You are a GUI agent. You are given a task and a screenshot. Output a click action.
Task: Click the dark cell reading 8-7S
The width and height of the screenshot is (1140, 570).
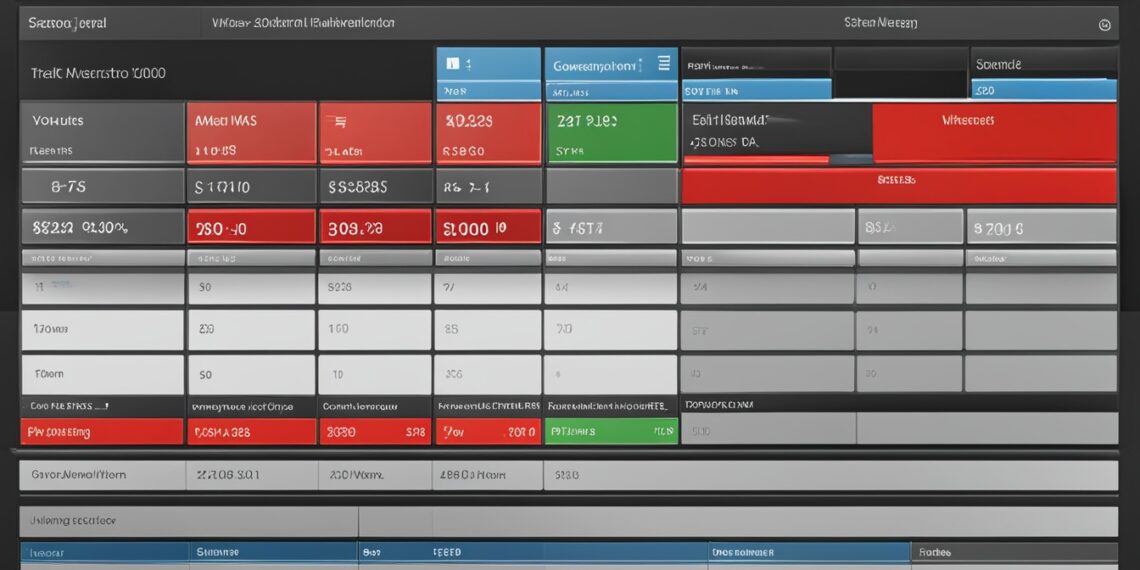(102, 186)
